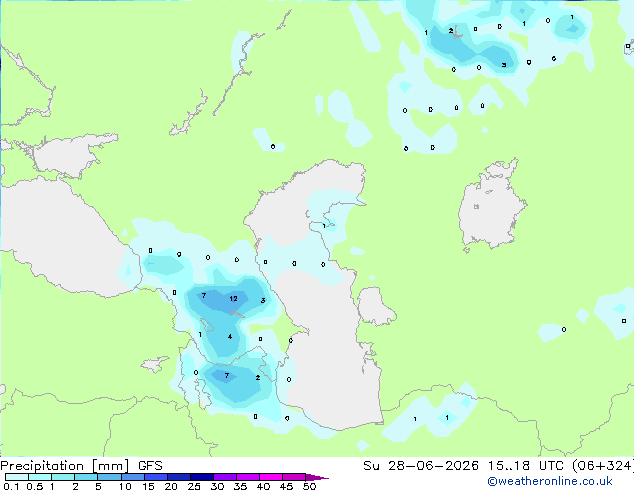This screenshot has width=634, height=490.
Task: Click the '4' precipitation value on map
Action: point(230,336)
